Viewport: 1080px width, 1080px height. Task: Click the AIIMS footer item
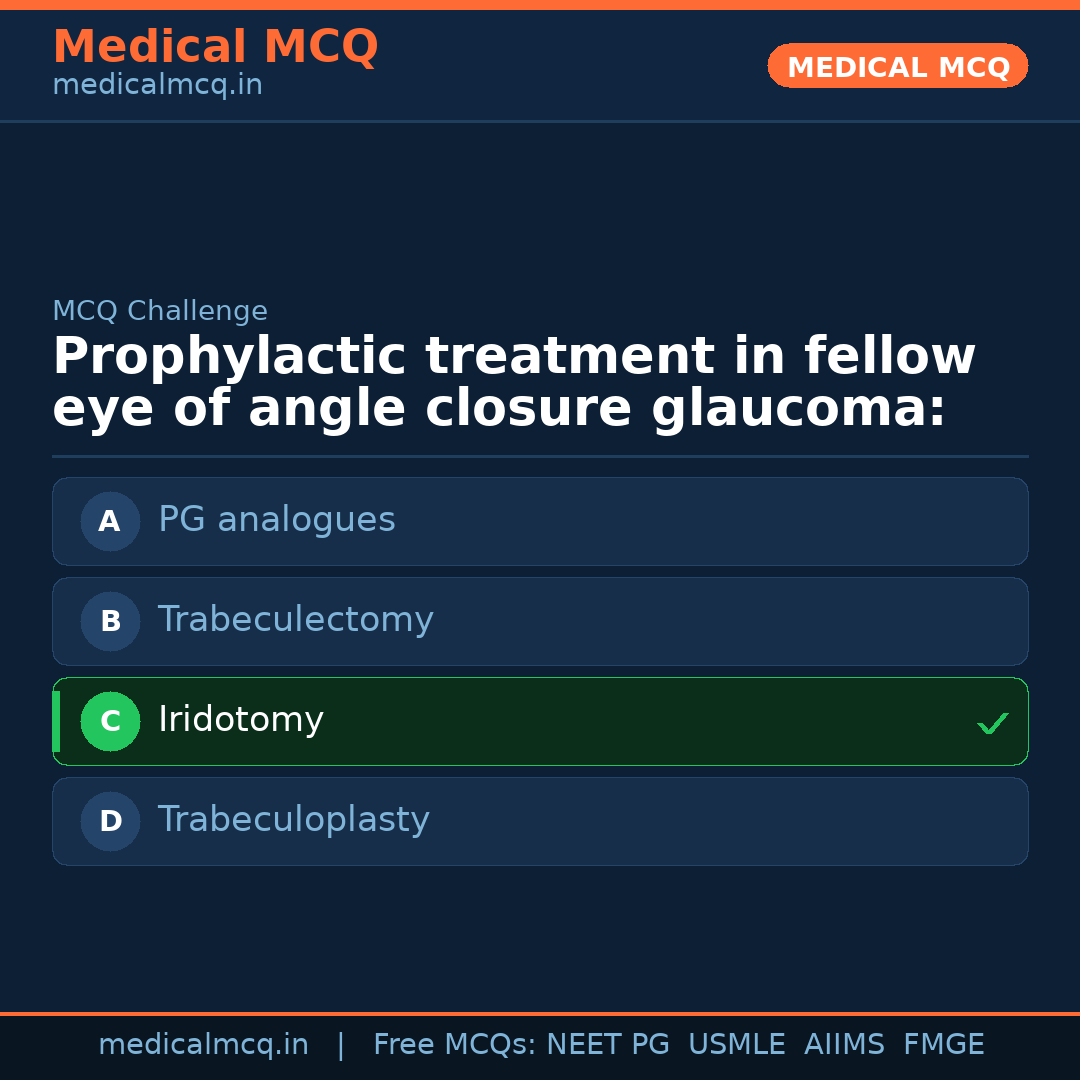click(844, 1045)
